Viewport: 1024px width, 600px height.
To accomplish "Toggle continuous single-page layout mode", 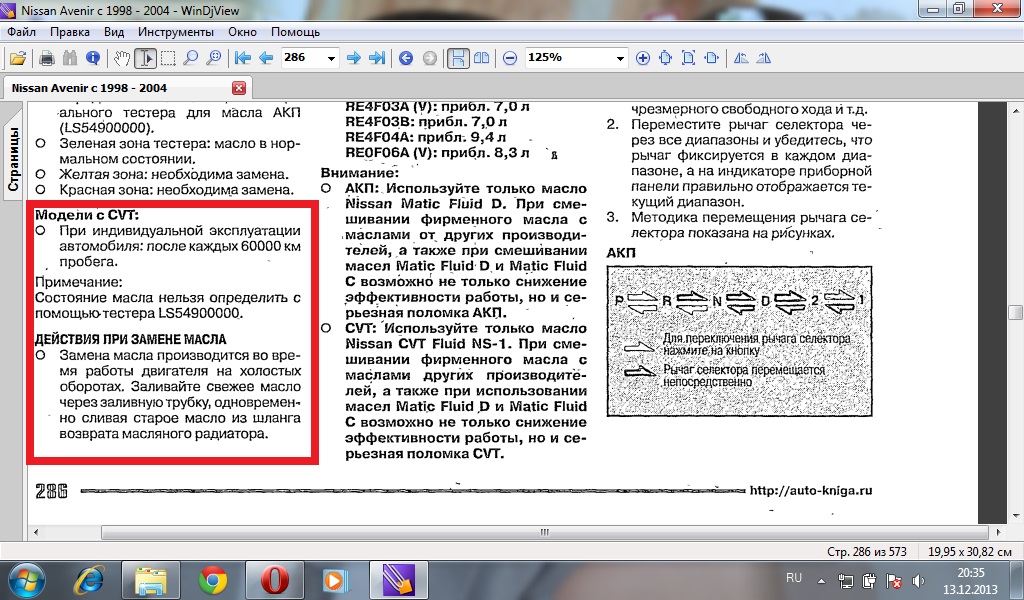I will pyautogui.click(x=456, y=58).
